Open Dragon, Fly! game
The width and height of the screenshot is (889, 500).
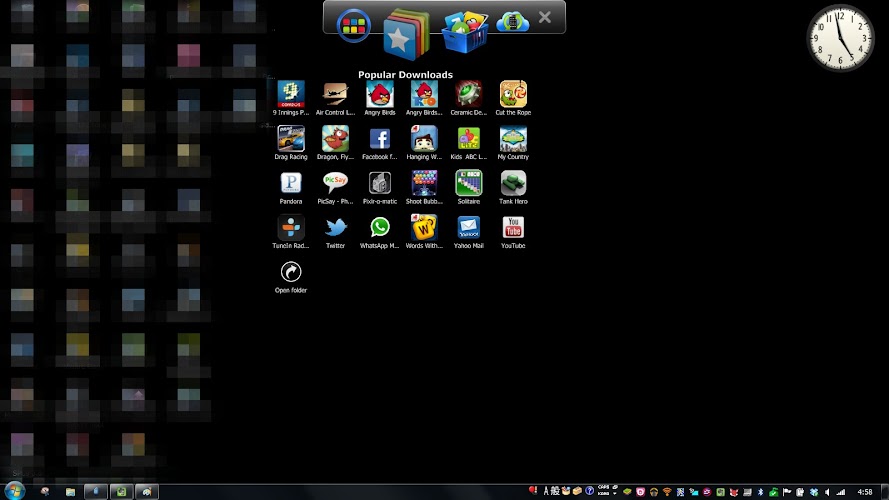[x=335, y=142]
